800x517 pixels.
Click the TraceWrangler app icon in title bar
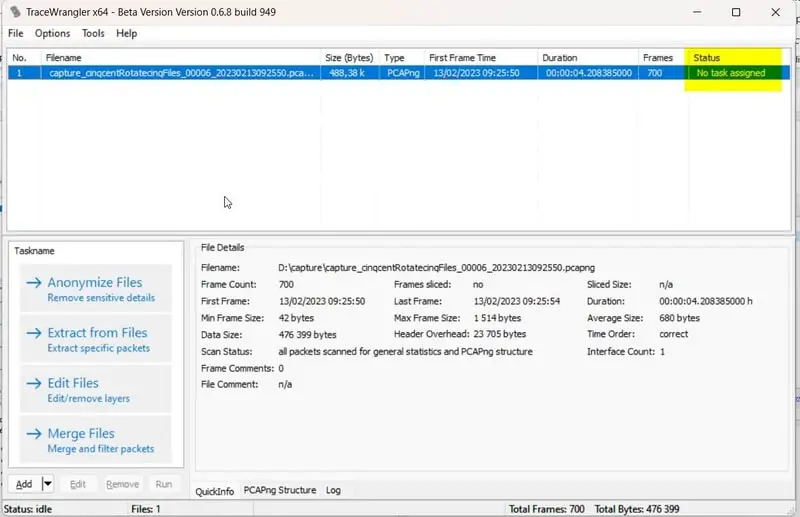point(15,12)
